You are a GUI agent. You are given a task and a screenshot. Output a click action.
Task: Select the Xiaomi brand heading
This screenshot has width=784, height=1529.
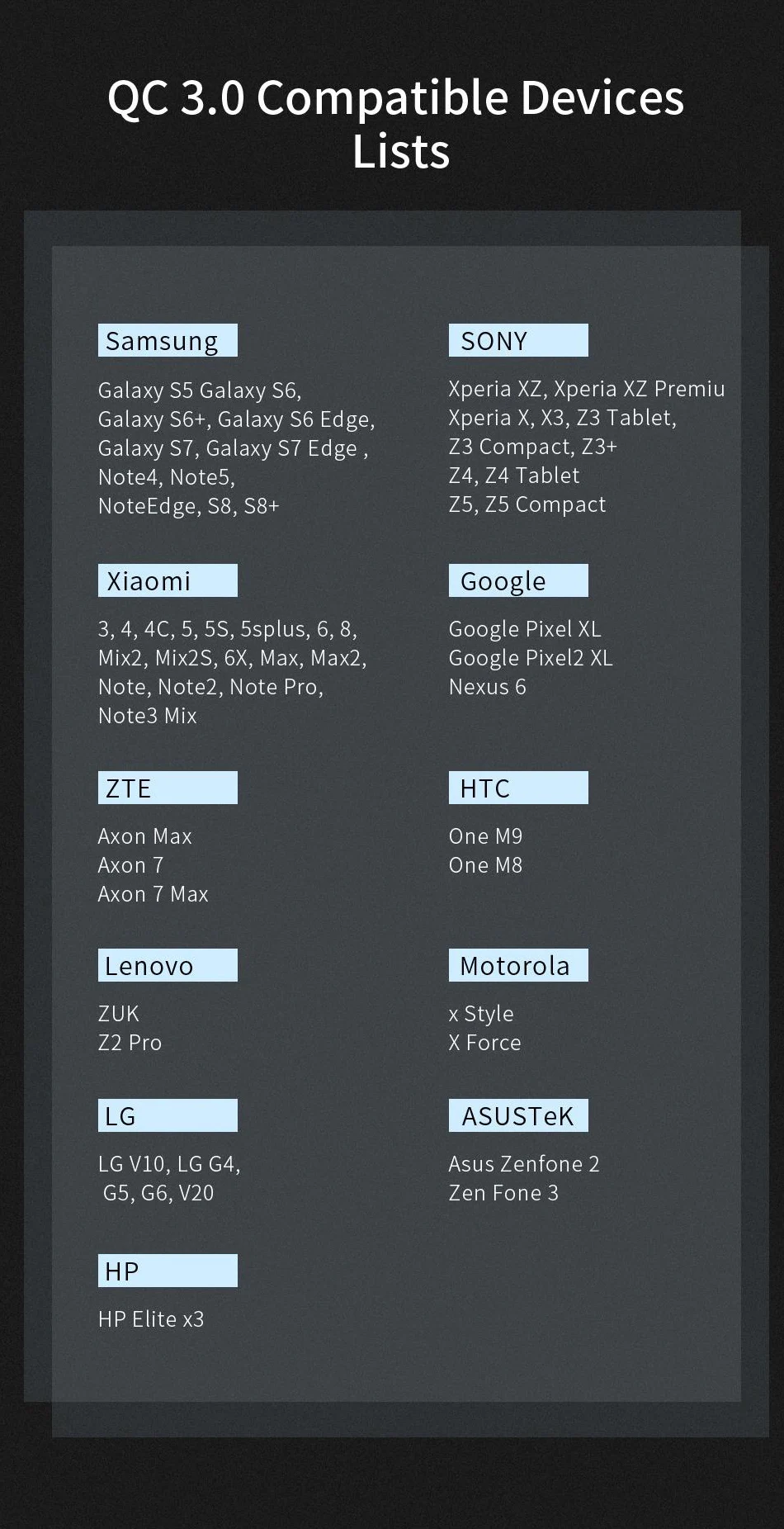click(x=168, y=581)
